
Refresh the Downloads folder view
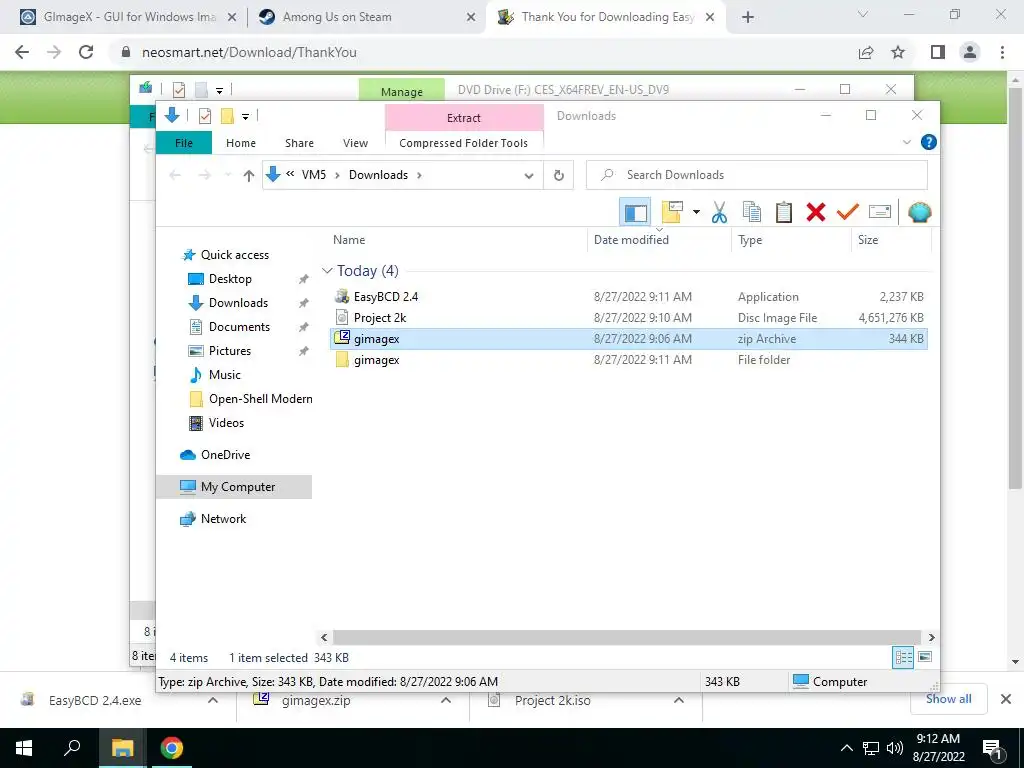(x=558, y=175)
